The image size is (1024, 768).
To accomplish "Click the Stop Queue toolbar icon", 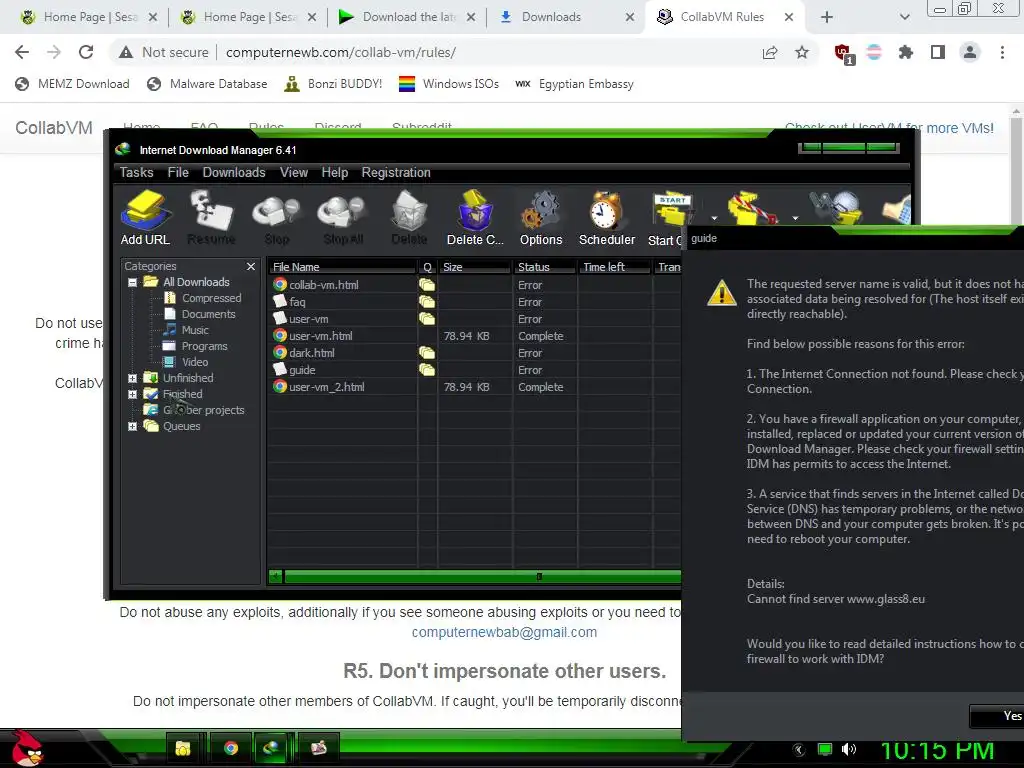I will click(752, 209).
